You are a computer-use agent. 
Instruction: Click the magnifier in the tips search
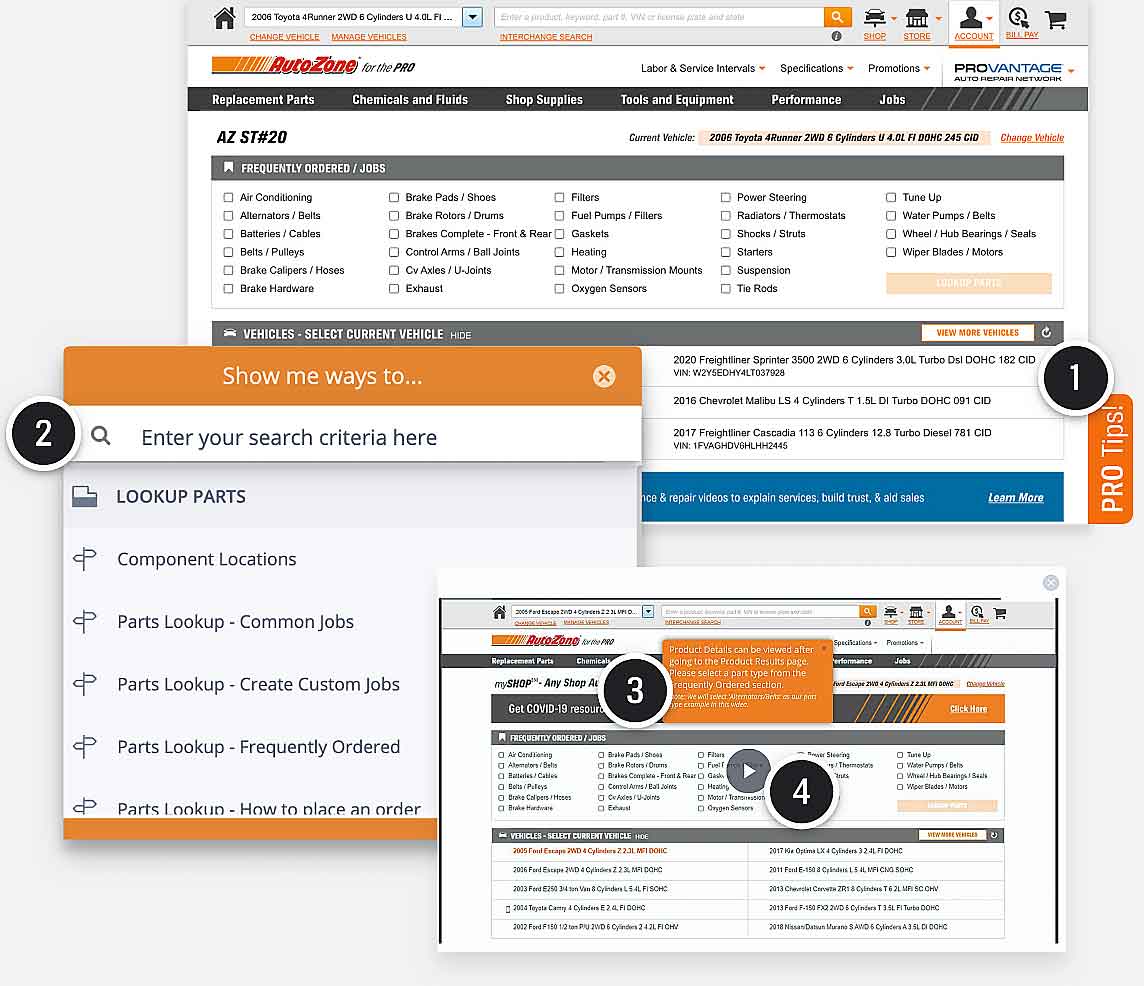point(101,436)
